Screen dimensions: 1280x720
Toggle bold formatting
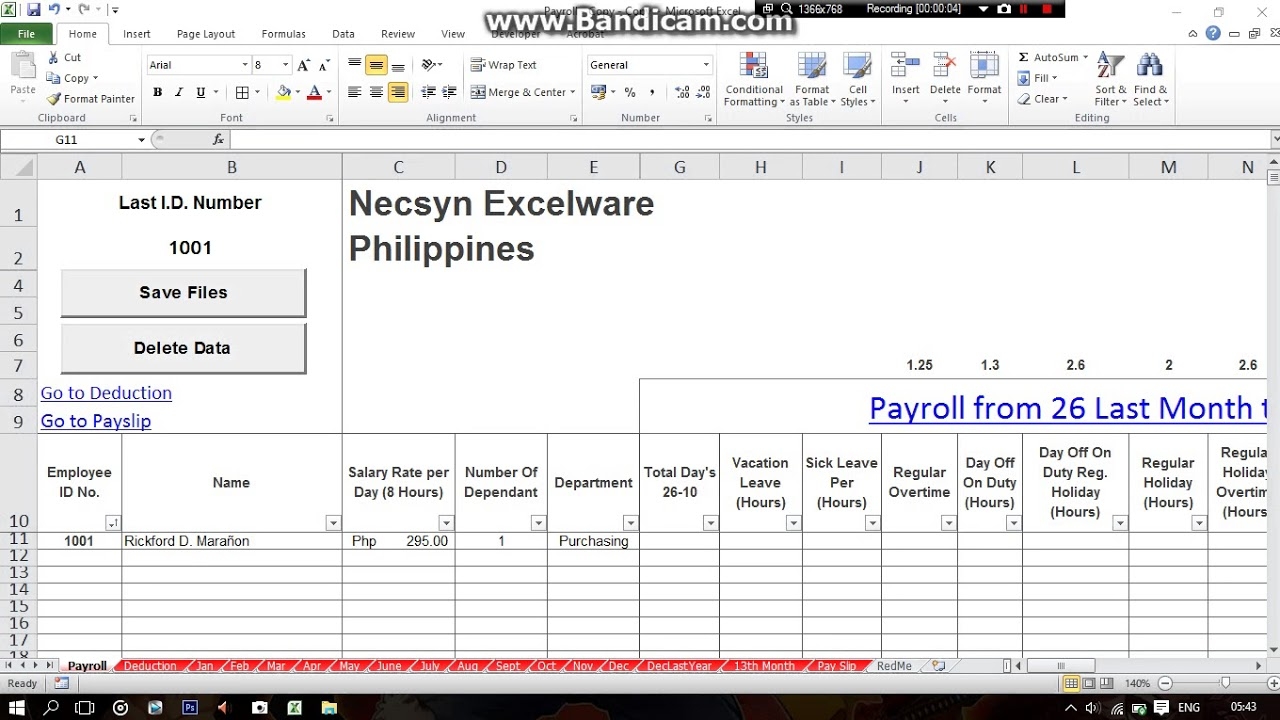point(156,92)
